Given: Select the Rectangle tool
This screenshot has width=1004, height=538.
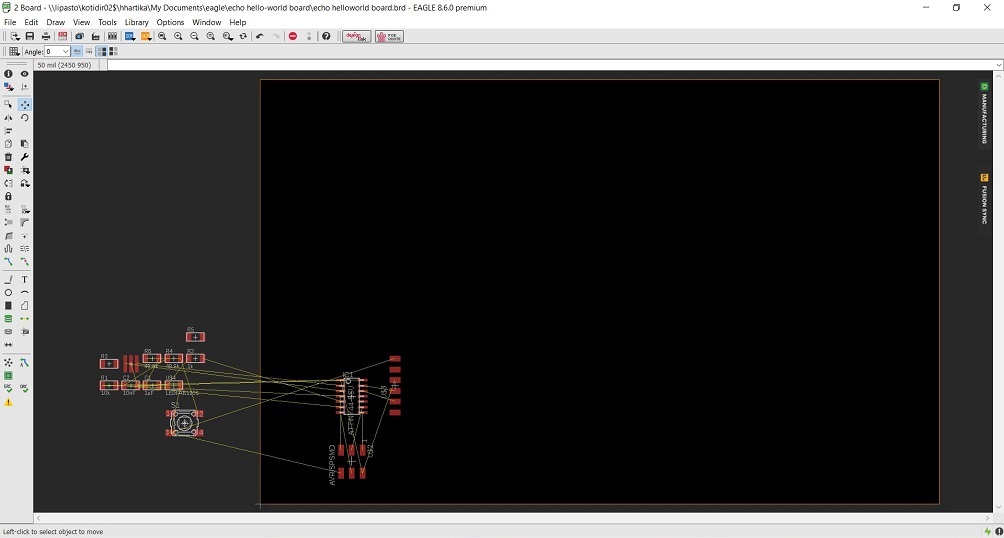Looking at the screenshot, I should [8, 306].
